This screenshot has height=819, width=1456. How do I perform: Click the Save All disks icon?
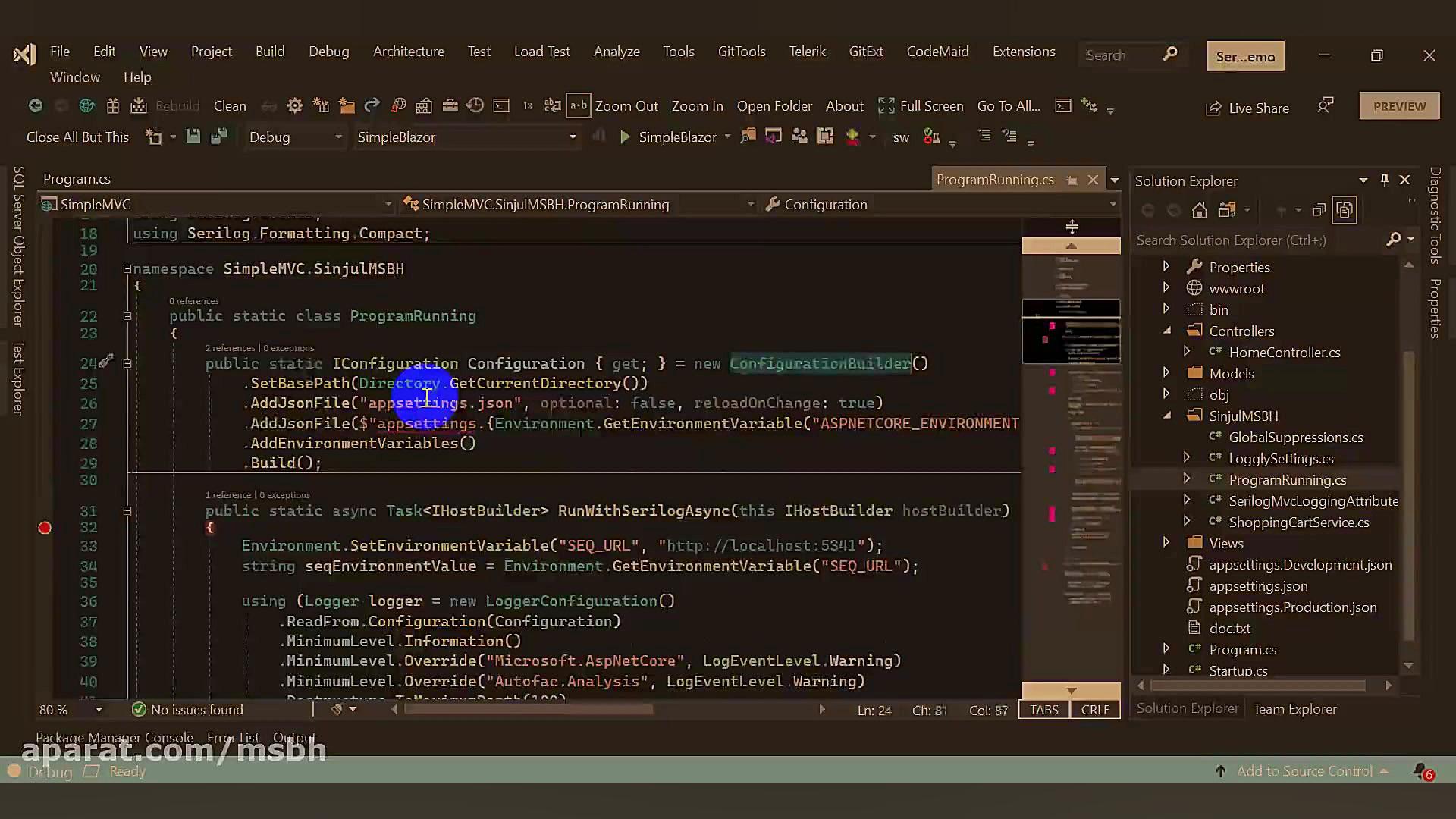(219, 136)
